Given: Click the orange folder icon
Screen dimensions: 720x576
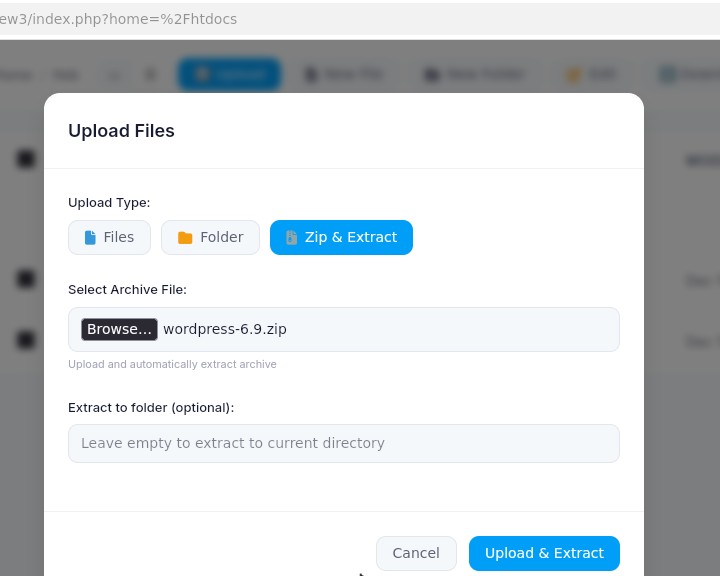Looking at the screenshot, I should (x=185, y=238).
